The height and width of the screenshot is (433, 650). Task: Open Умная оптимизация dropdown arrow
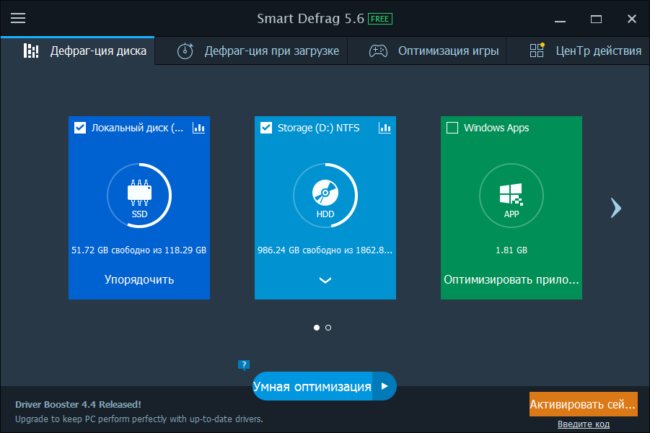[x=383, y=386]
